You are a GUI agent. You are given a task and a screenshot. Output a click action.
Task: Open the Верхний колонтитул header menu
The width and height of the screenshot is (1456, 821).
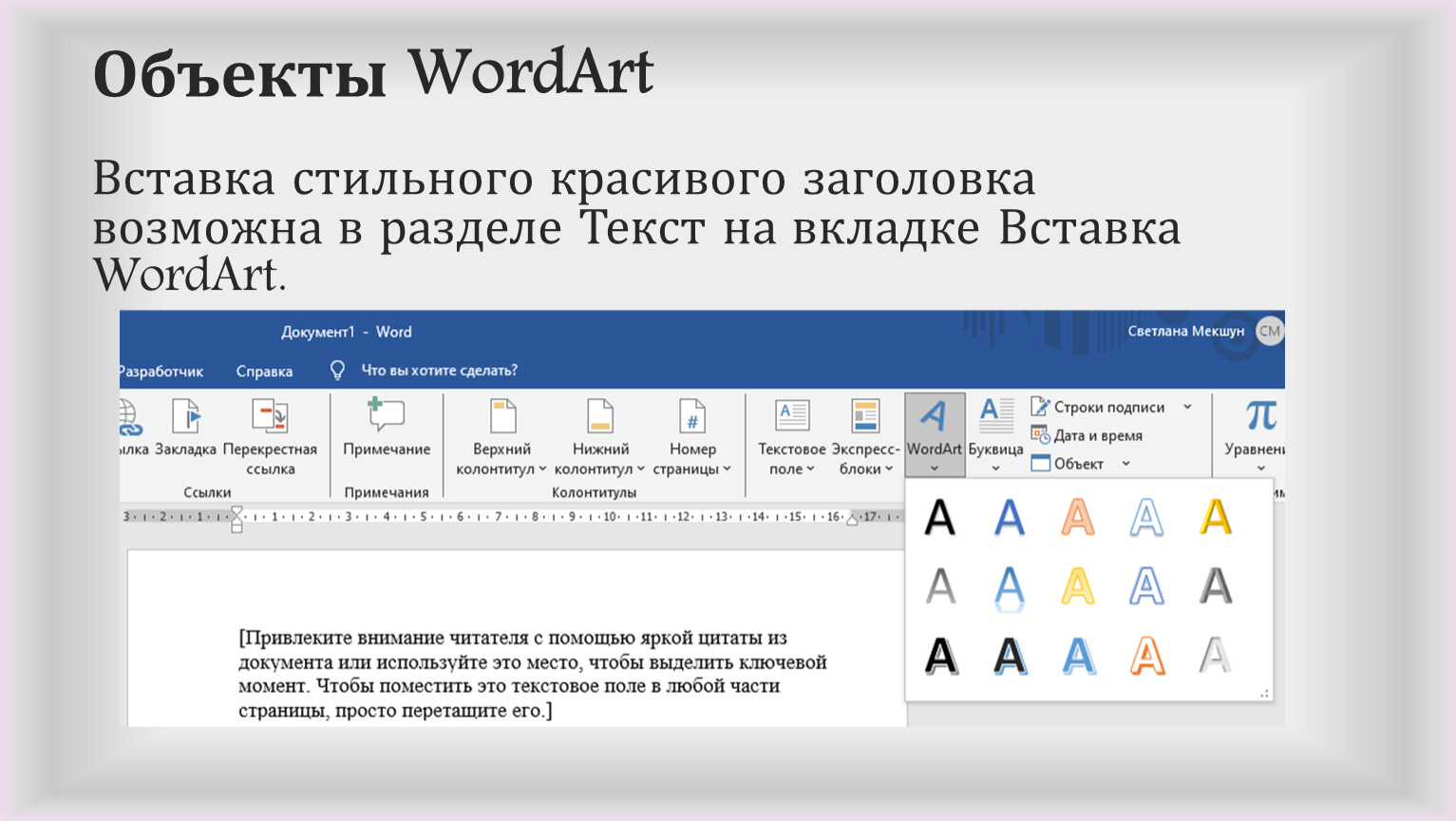[x=501, y=437]
